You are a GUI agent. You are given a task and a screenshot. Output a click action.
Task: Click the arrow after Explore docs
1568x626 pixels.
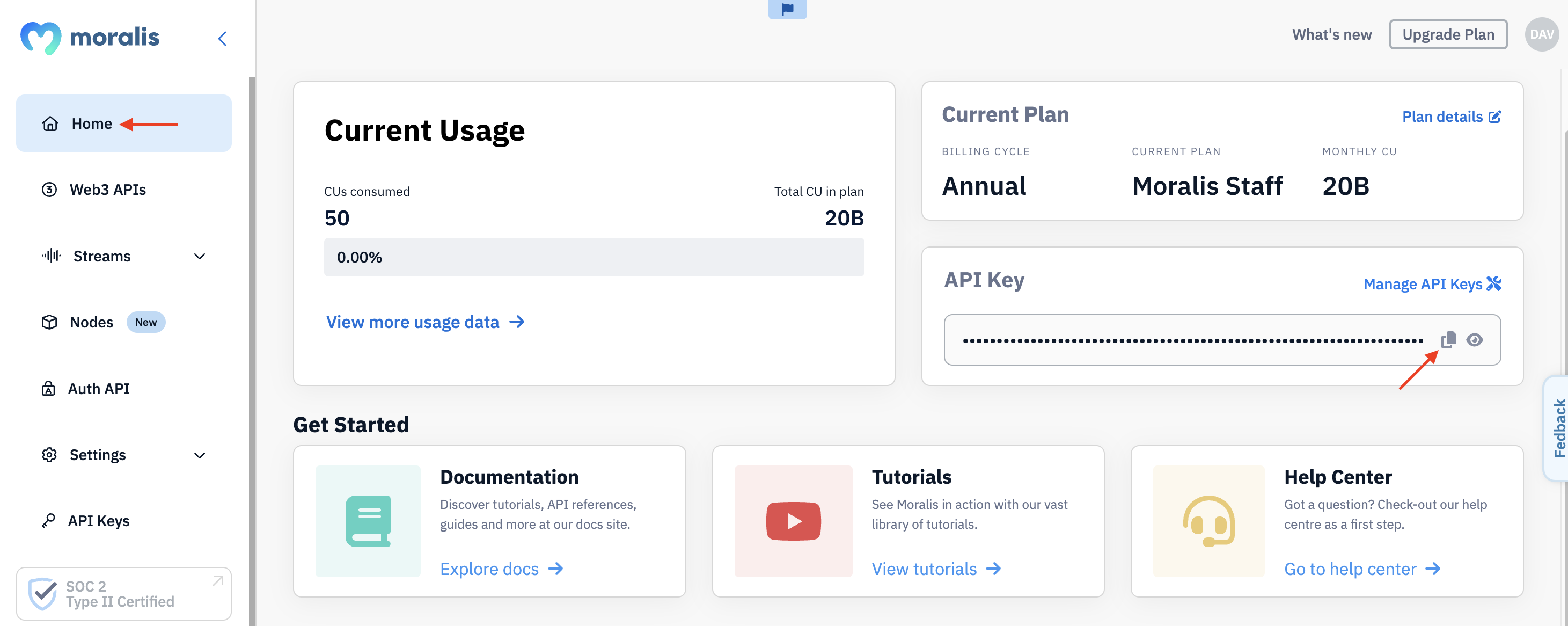coord(555,568)
